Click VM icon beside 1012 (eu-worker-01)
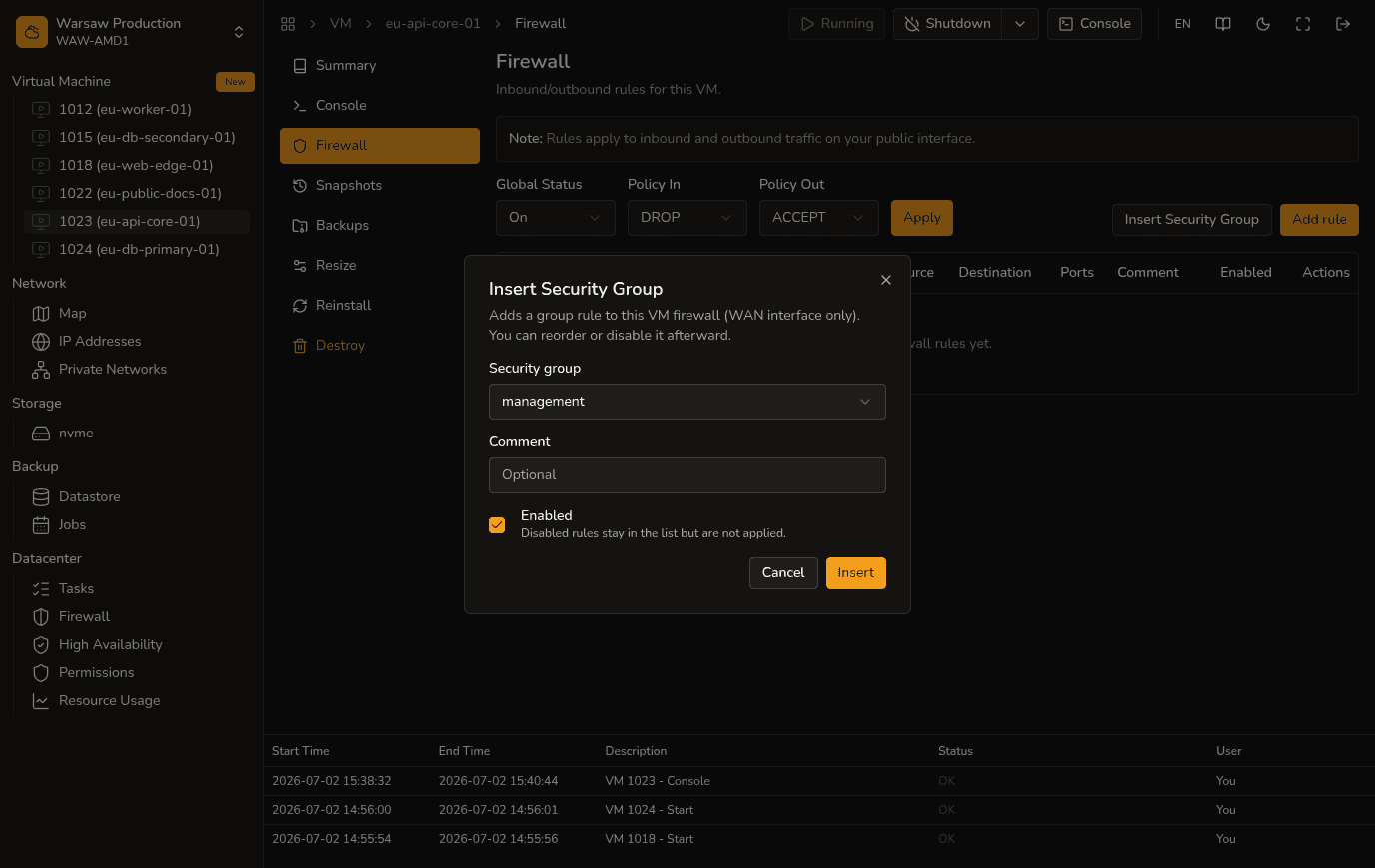 [x=41, y=109]
